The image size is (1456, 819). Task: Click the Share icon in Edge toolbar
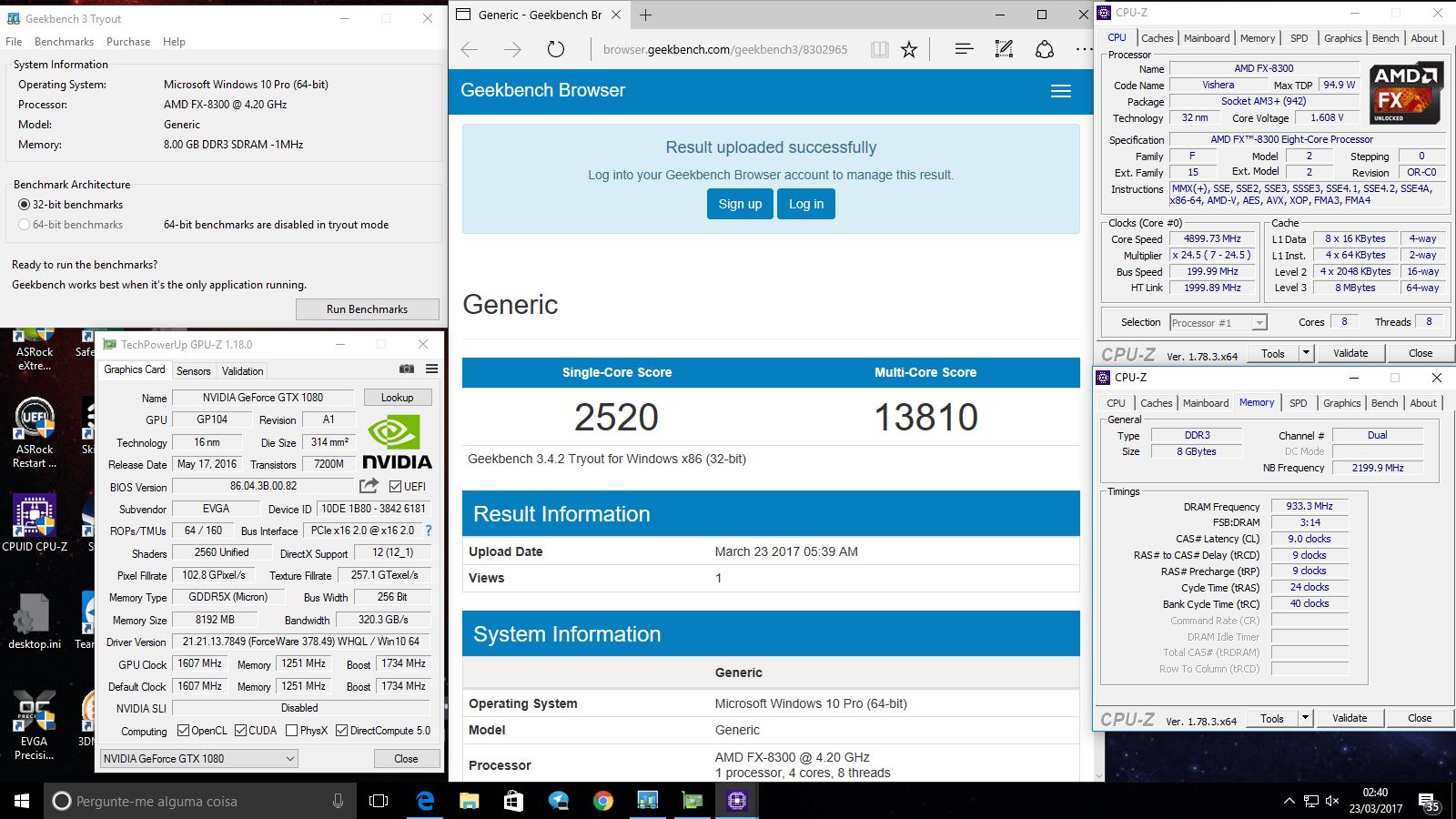click(1045, 49)
